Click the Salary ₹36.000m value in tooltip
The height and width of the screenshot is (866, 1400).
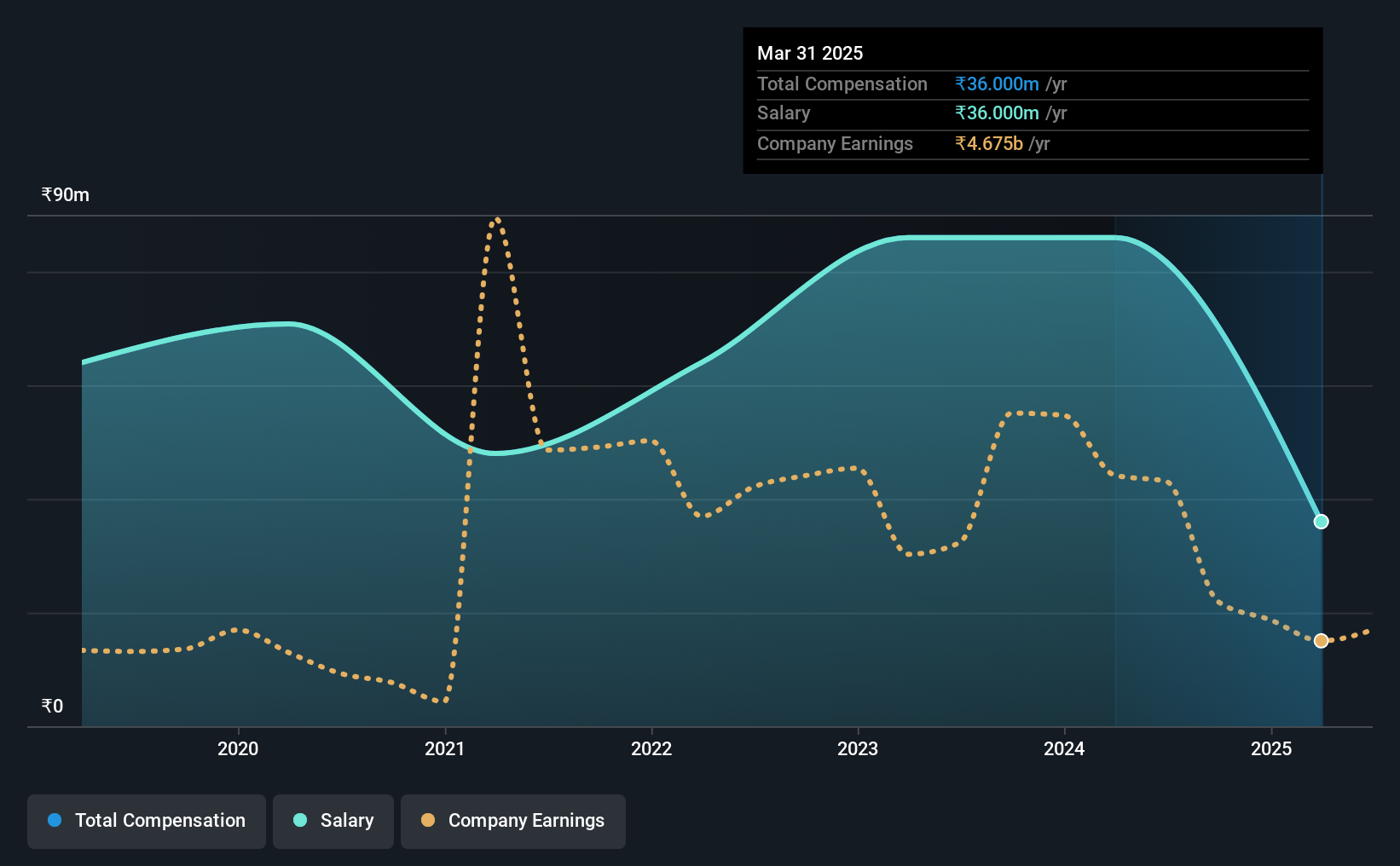(x=997, y=113)
